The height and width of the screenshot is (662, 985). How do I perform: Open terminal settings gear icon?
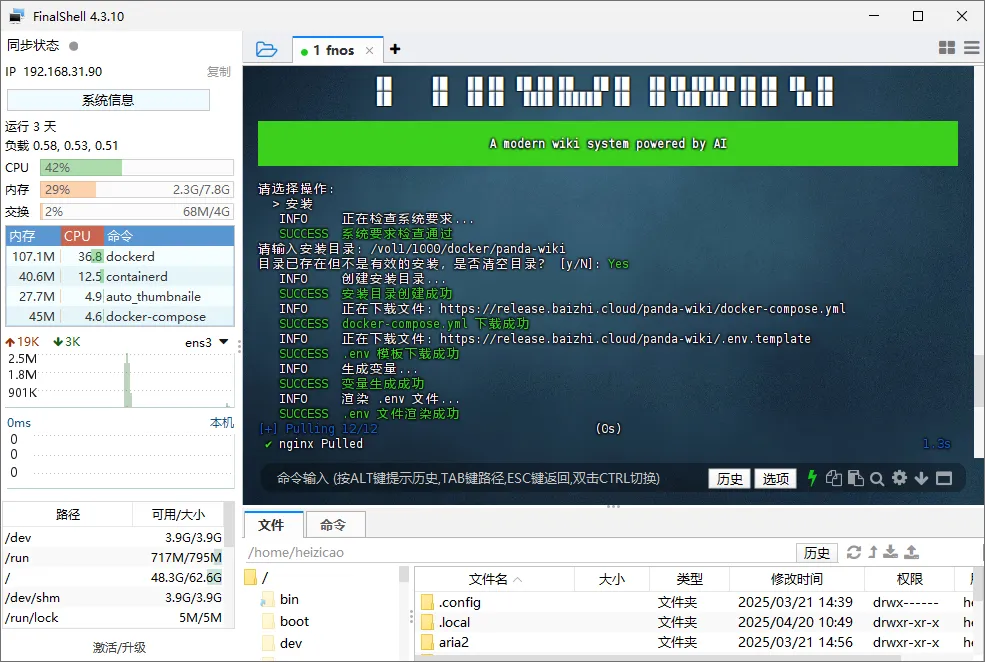(x=900, y=478)
